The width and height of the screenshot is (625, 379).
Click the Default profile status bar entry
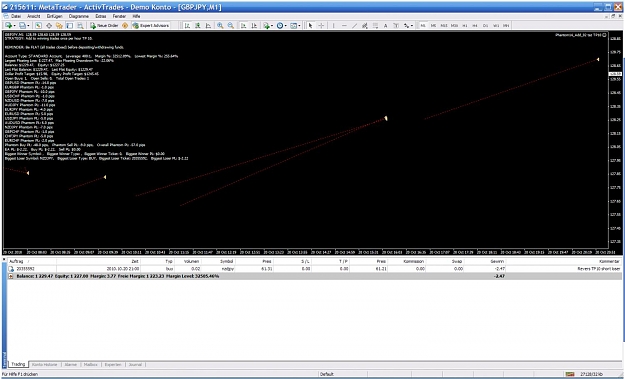click(326, 374)
